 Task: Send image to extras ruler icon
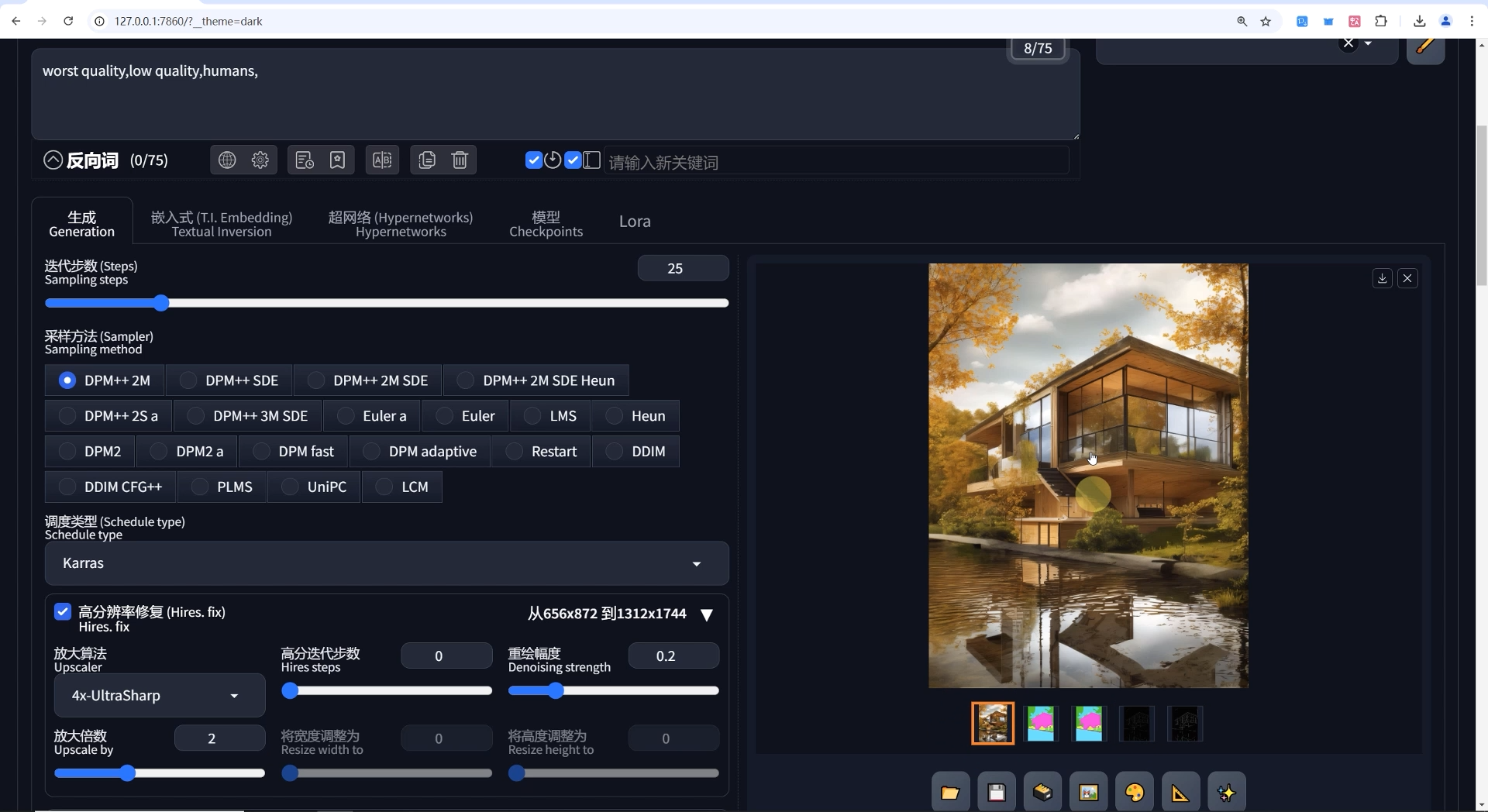pos(1180,793)
